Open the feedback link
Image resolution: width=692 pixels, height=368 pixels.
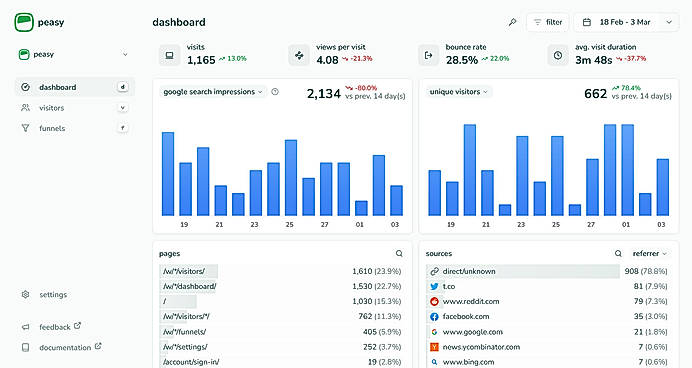click(x=51, y=327)
